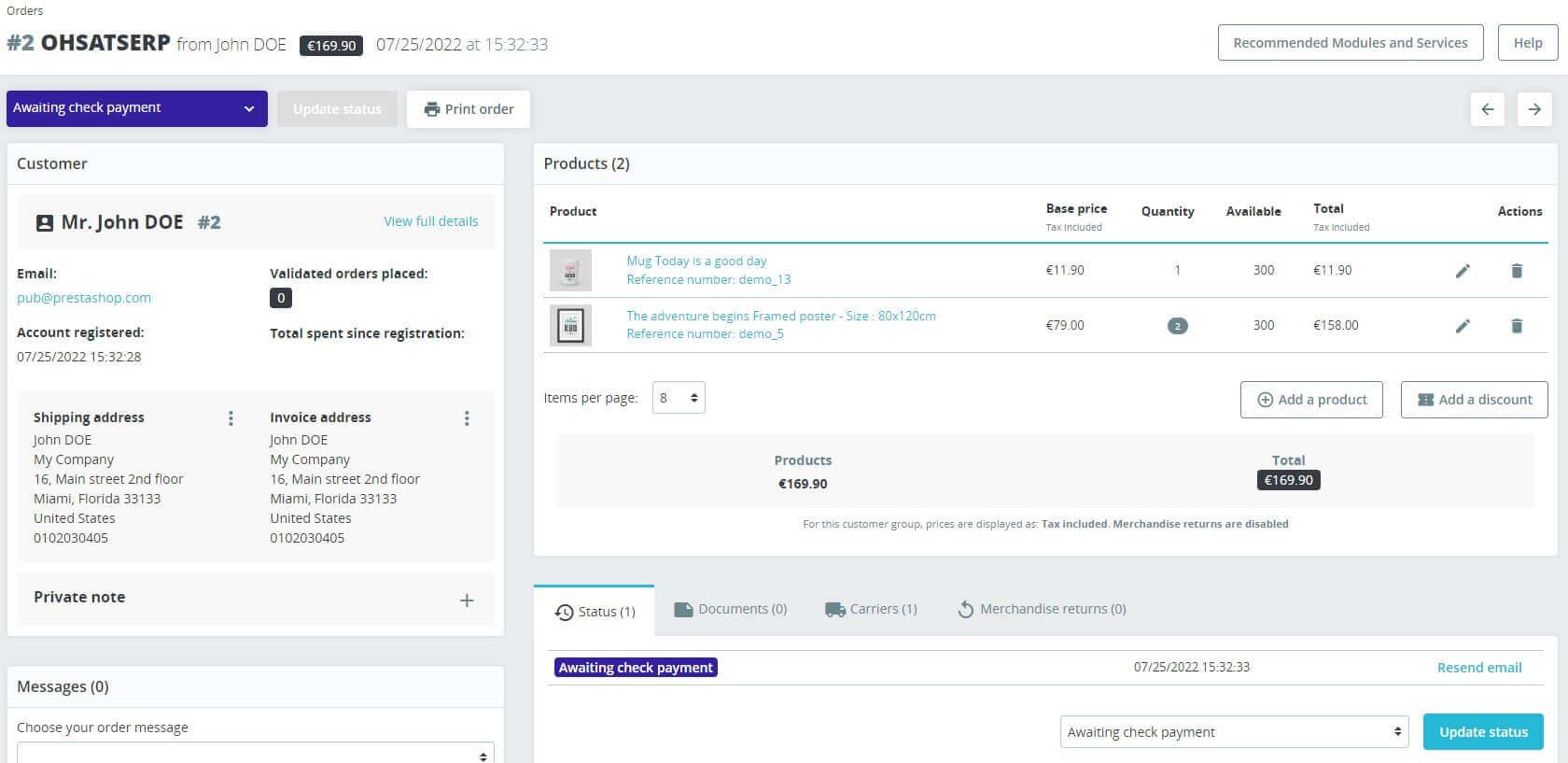This screenshot has height=763, width=1568.
Task: Go to next order arrow
Action: tap(1534, 109)
